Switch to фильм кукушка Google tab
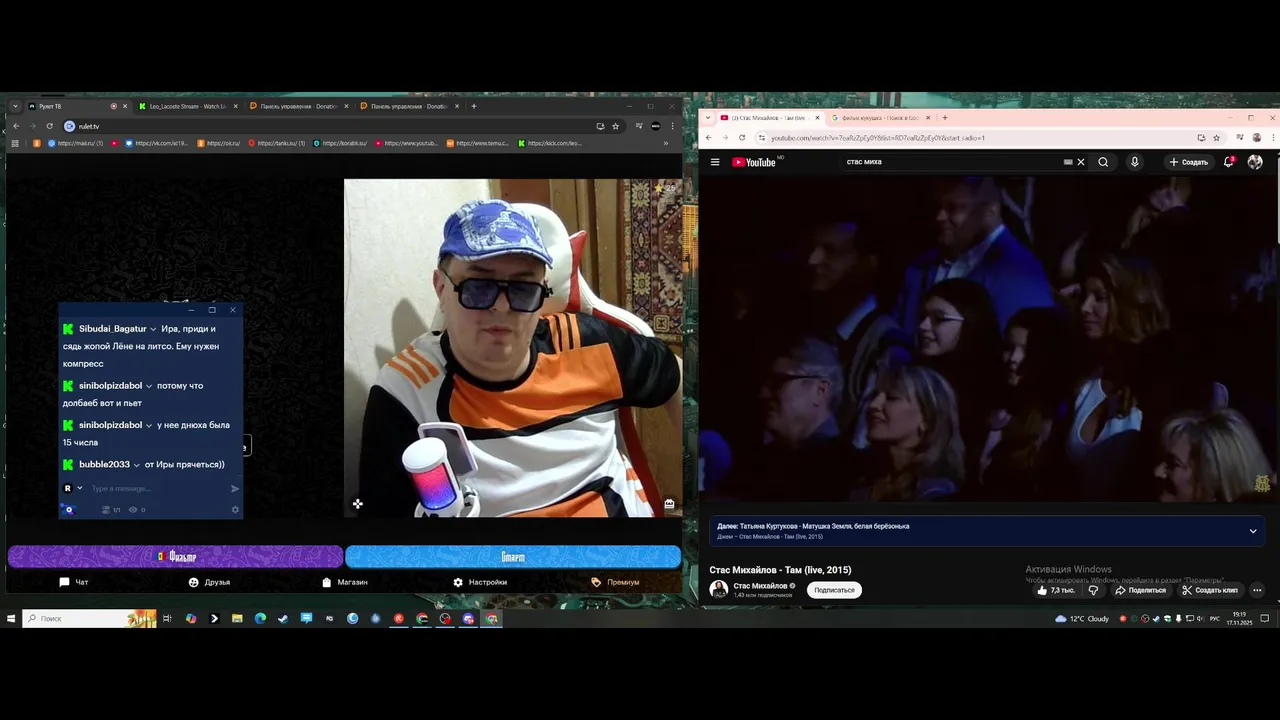Viewport: 1280px width, 720px height. [x=880, y=118]
